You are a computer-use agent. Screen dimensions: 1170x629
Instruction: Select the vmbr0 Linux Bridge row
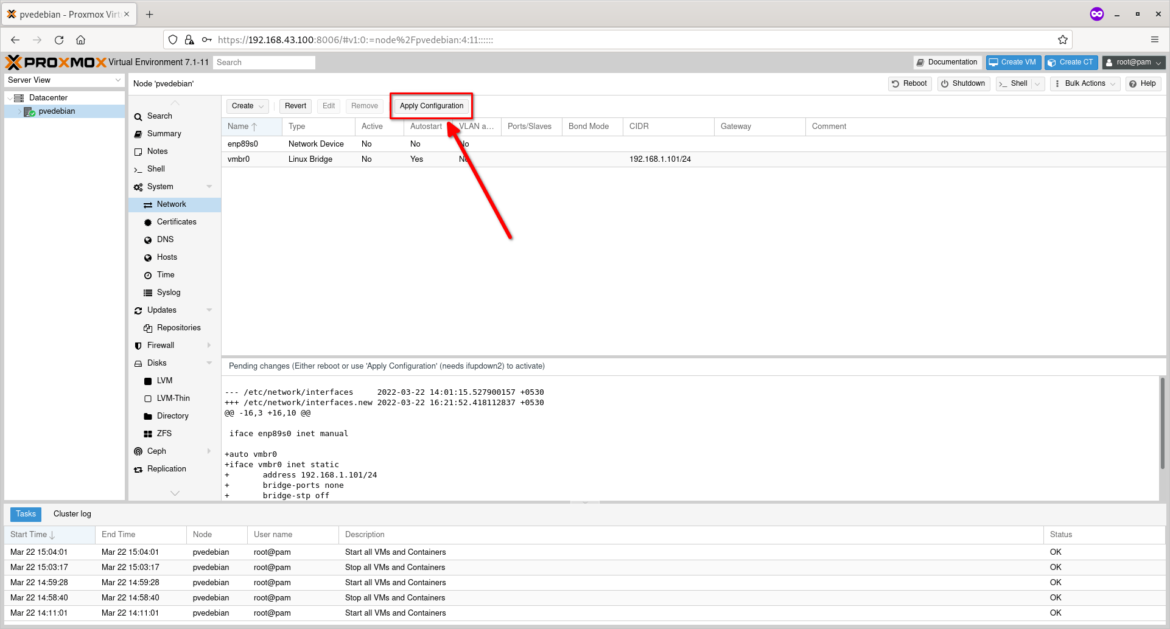click(x=694, y=160)
